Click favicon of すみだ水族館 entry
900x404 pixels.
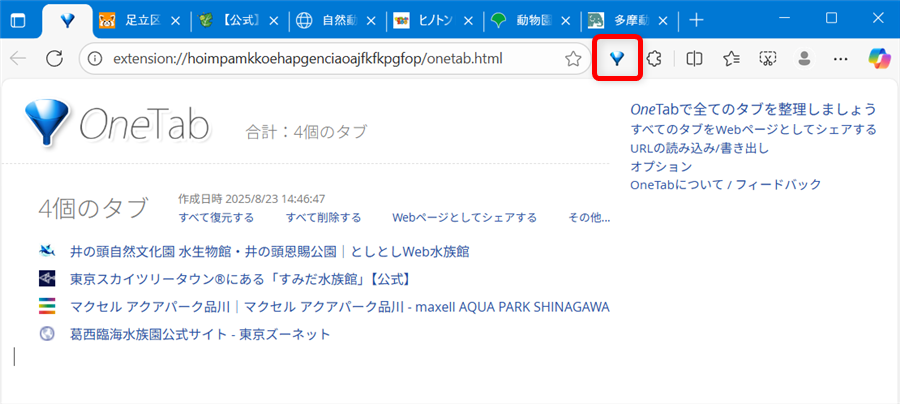[x=47, y=279]
